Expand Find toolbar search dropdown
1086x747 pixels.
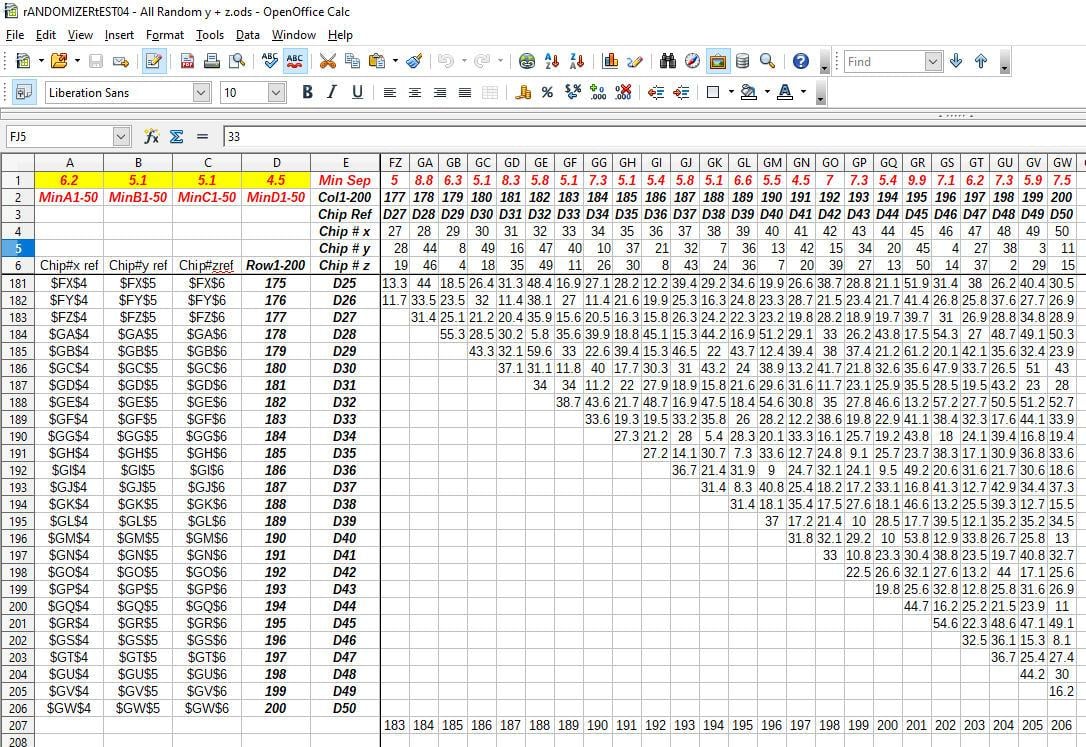[x=933, y=62]
